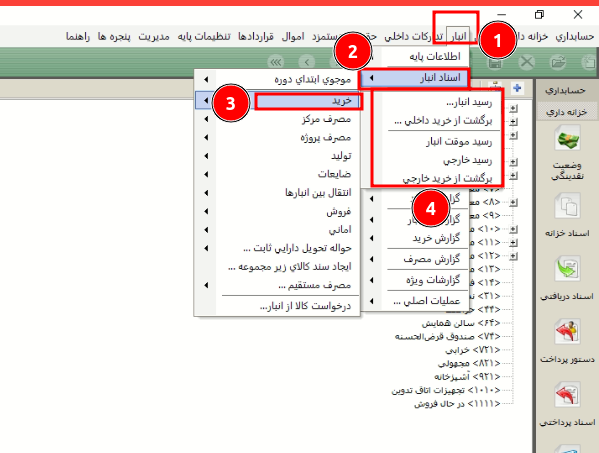
Task: Go to first record with triple-arrow button
Action: 276,62
